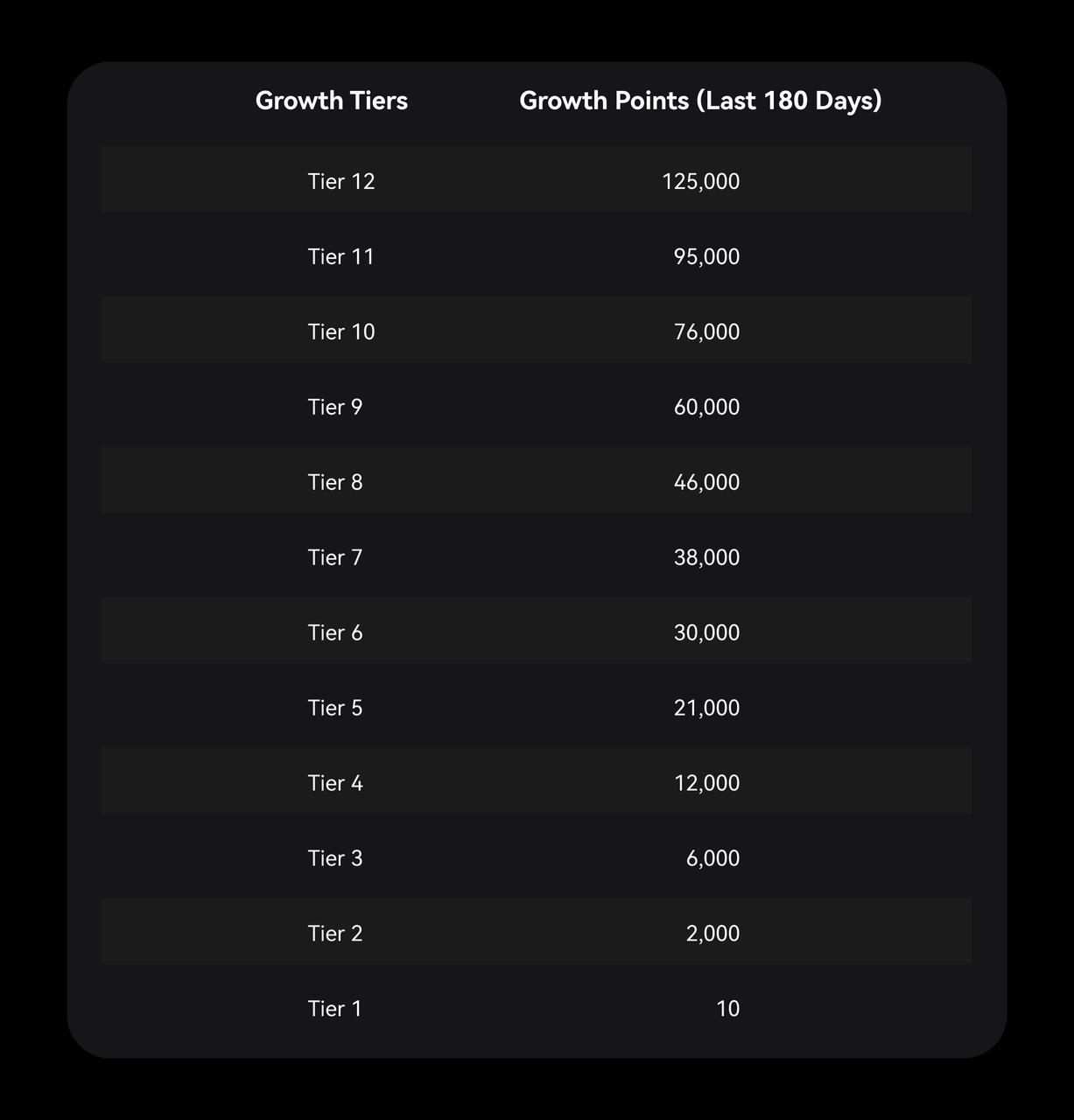Click the 76,000 points value
The width and height of the screenshot is (1074, 1120).
pos(706,332)
